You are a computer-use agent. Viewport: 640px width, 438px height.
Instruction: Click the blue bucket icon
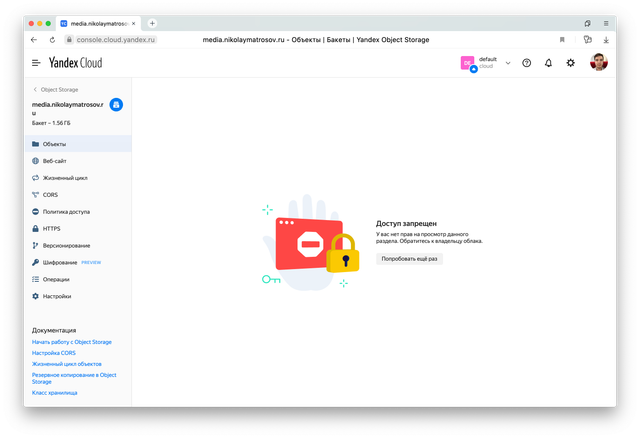click(116, 104)
